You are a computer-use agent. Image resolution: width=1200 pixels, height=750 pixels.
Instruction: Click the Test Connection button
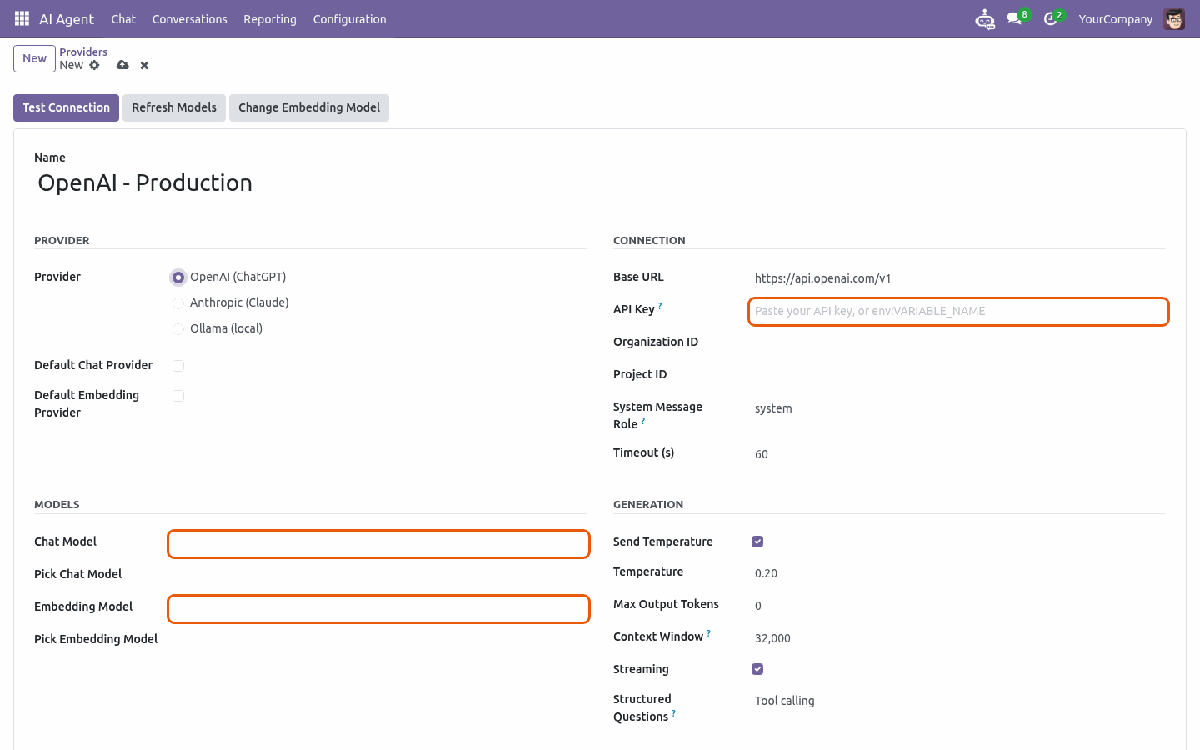click(66, 108)
